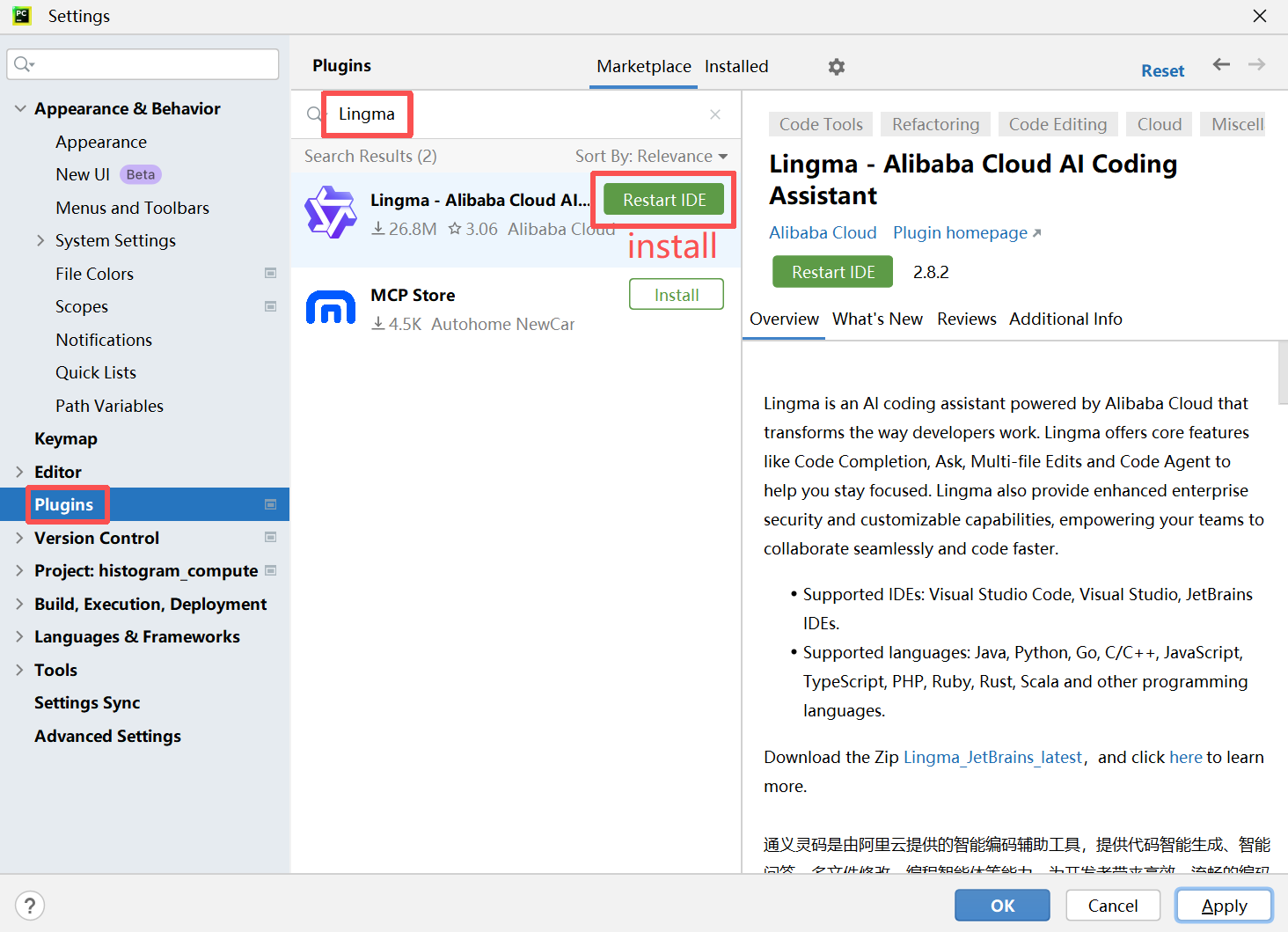Image resolution: width=1288 pixels, height=932 pixels.
Task: Switch to the Installed plugins tab
Action: coord(736,67)
